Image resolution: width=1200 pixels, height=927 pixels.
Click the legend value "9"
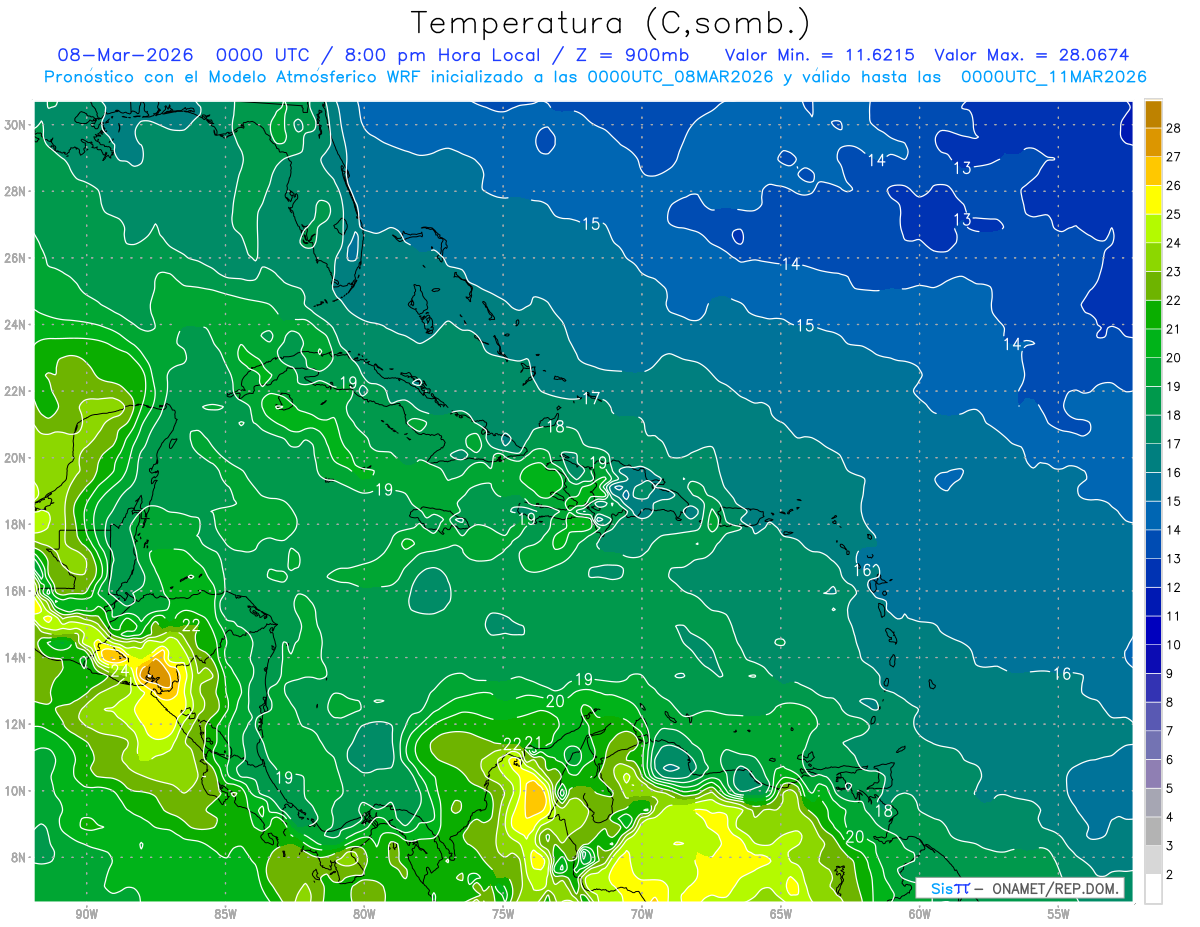pyautogui.click(x=1170, y=674)
